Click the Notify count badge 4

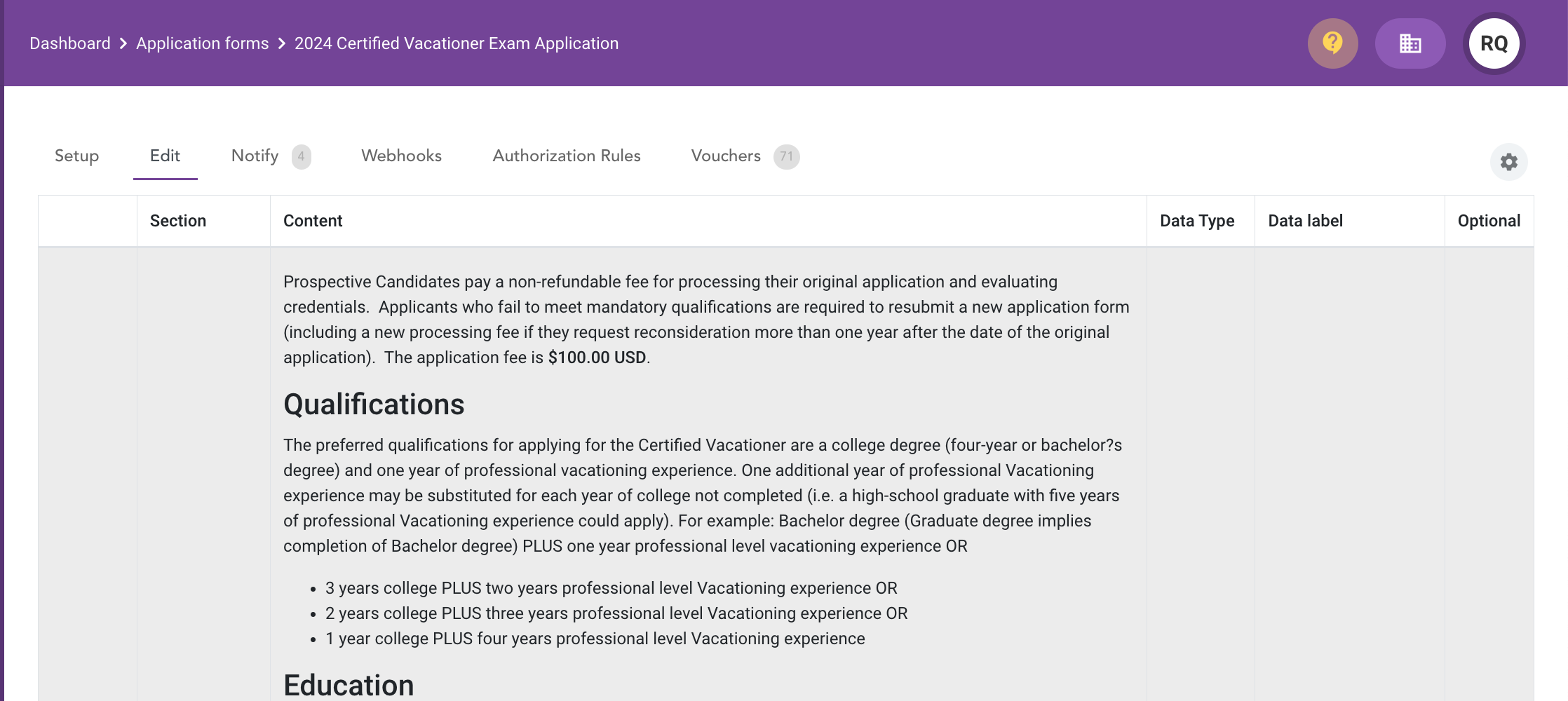302,156
